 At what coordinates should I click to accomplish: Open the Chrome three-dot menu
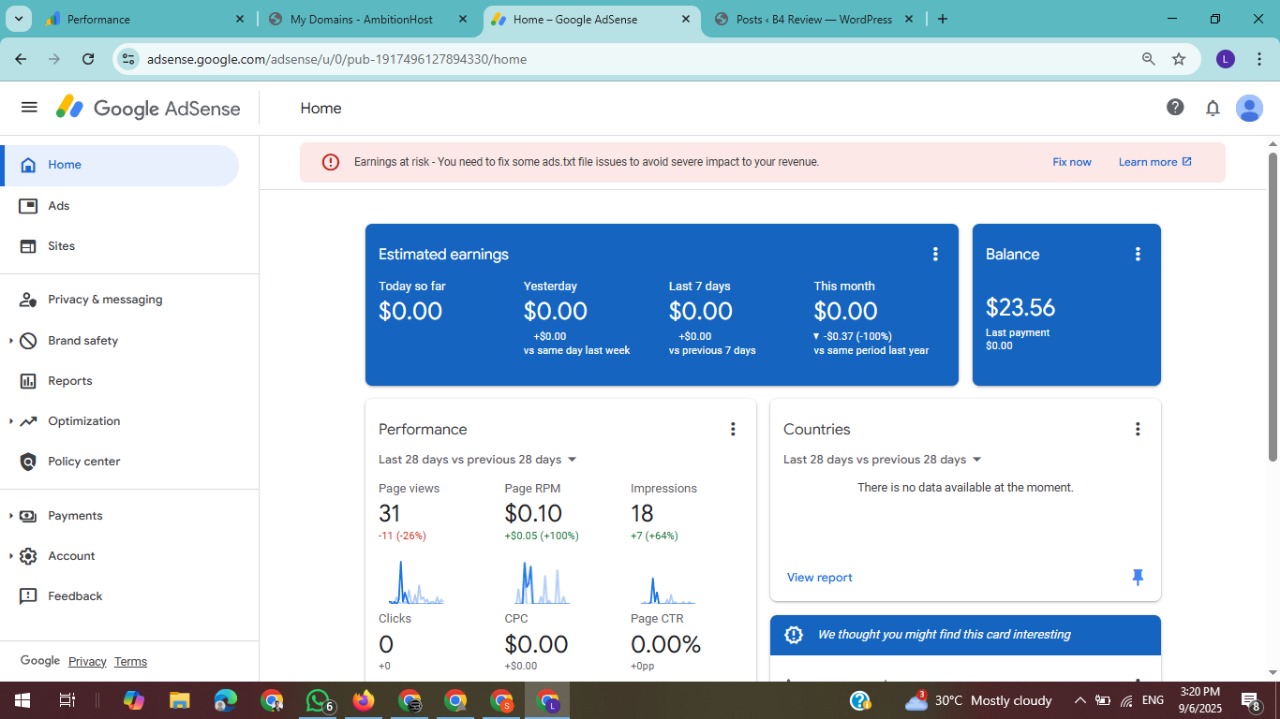(x=1259, y=59)
